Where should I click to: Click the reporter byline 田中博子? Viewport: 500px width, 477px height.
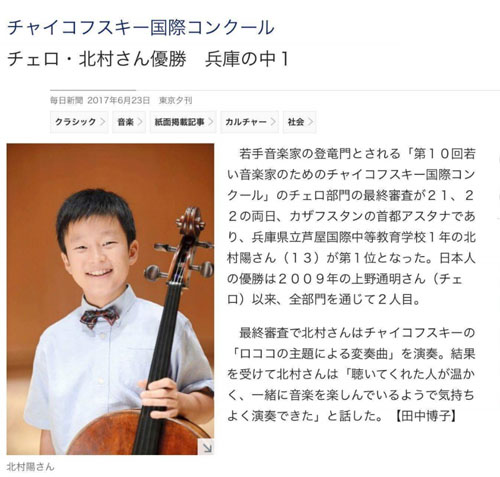[x=425, y=416]
